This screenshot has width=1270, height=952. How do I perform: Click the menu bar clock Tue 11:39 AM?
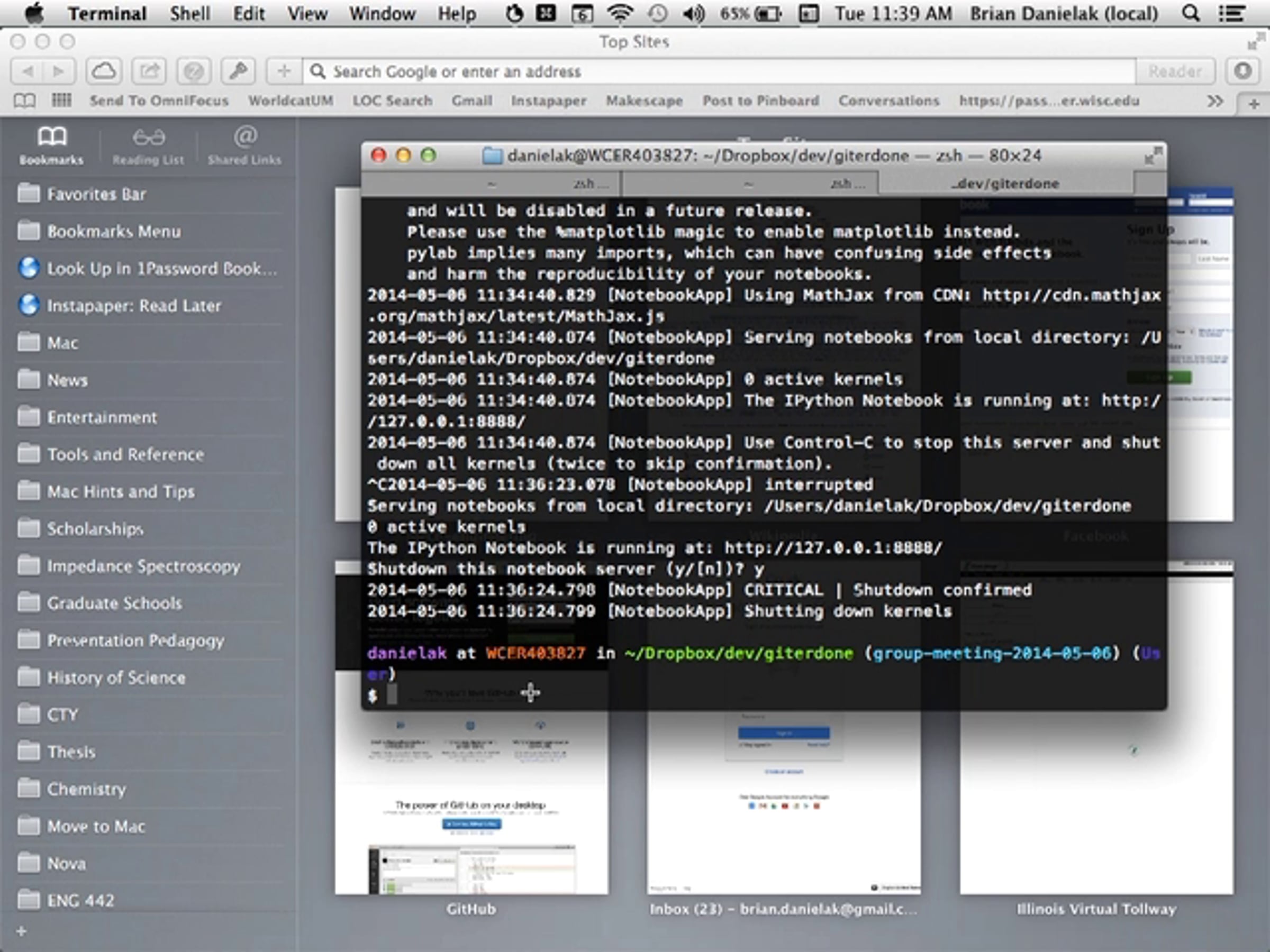pyautogui.click(x=893, y=13)
